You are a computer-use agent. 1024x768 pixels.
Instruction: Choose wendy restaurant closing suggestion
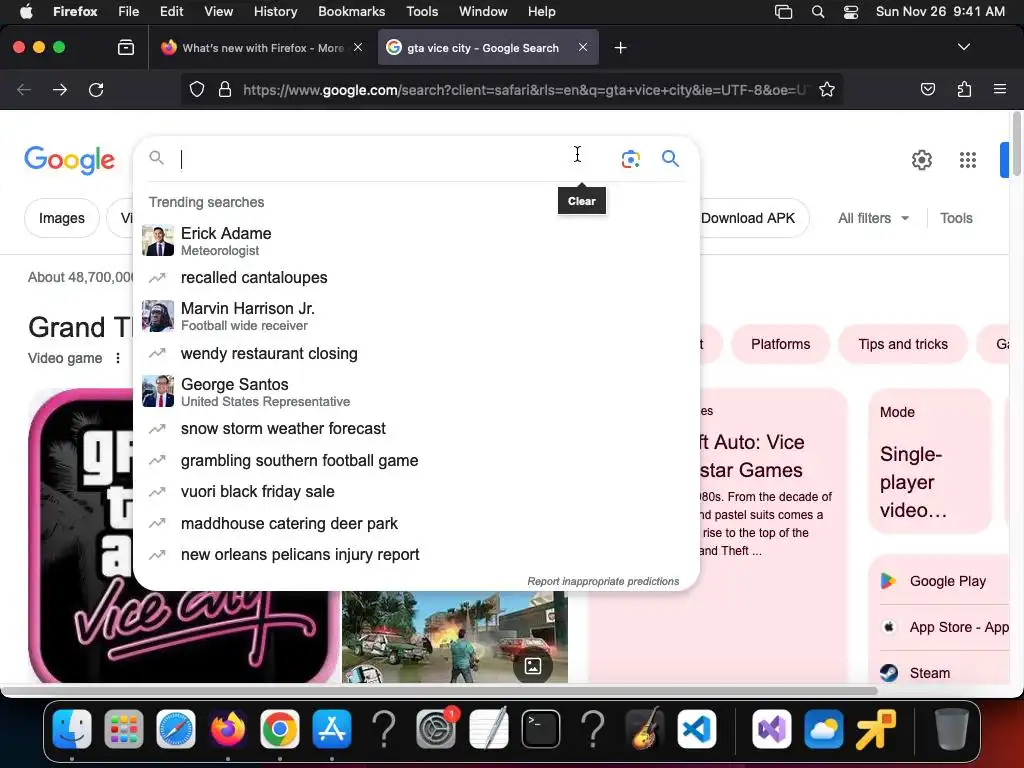click(416, 353)
